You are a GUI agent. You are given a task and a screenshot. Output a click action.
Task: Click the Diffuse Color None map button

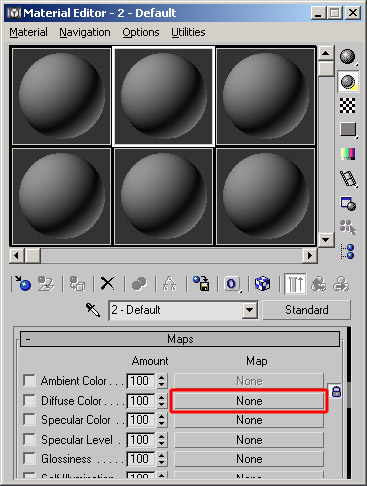pyautogui.click(x=249, y=401)
